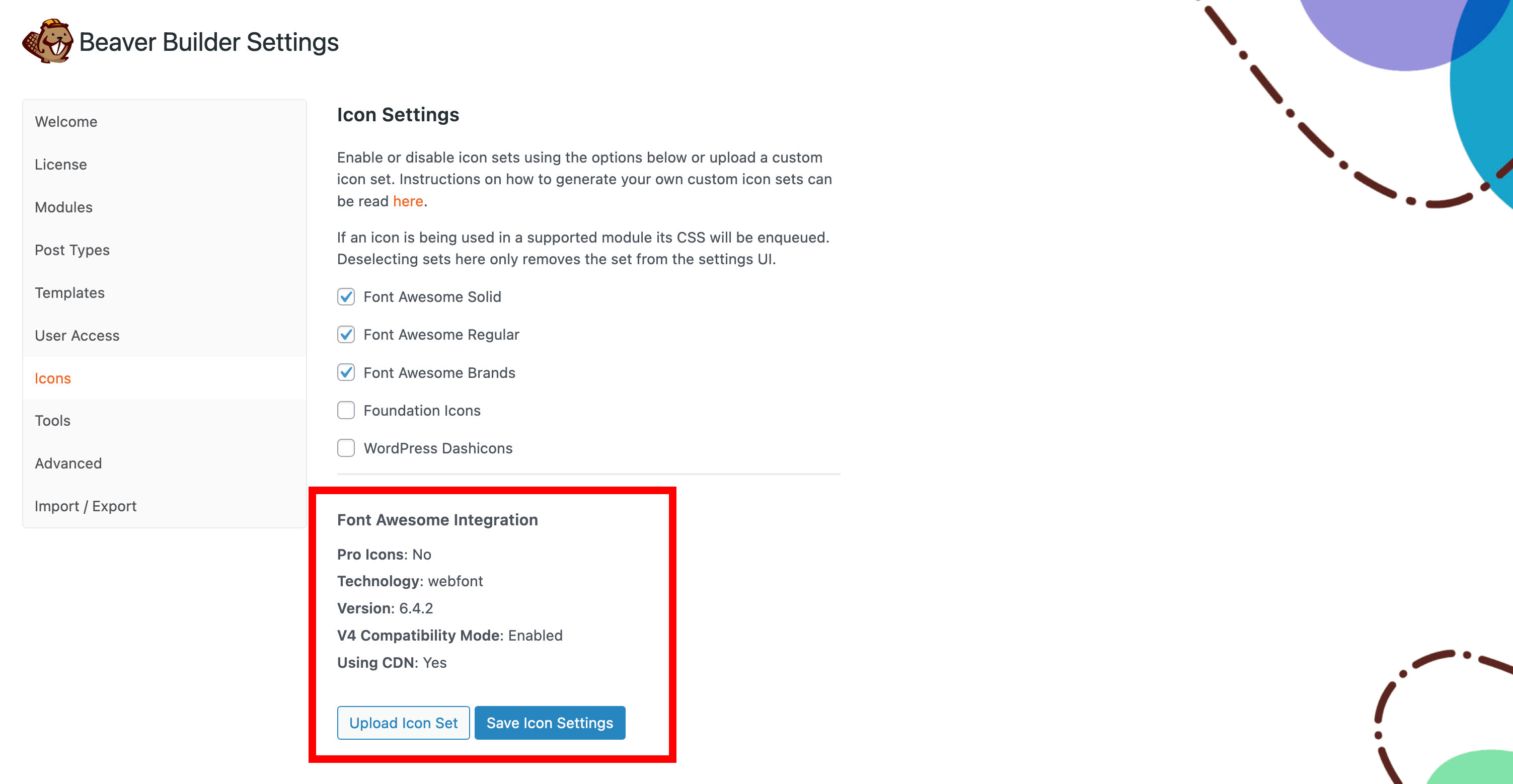Enable Foundation Icons set
This screenshot has width=1513, height=784.
[x=346, y=410]
